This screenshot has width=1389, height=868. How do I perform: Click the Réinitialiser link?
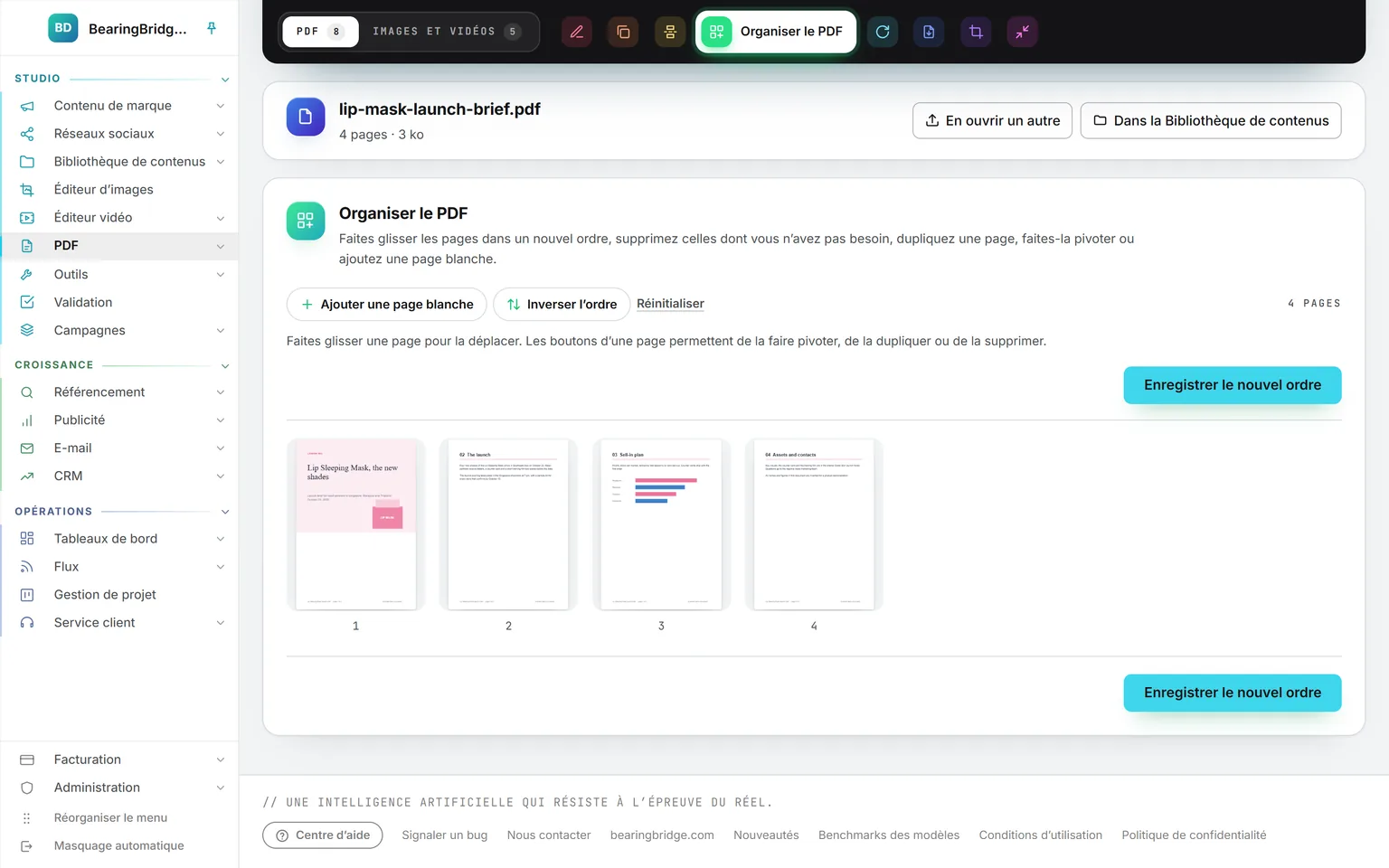coord(670,304)
